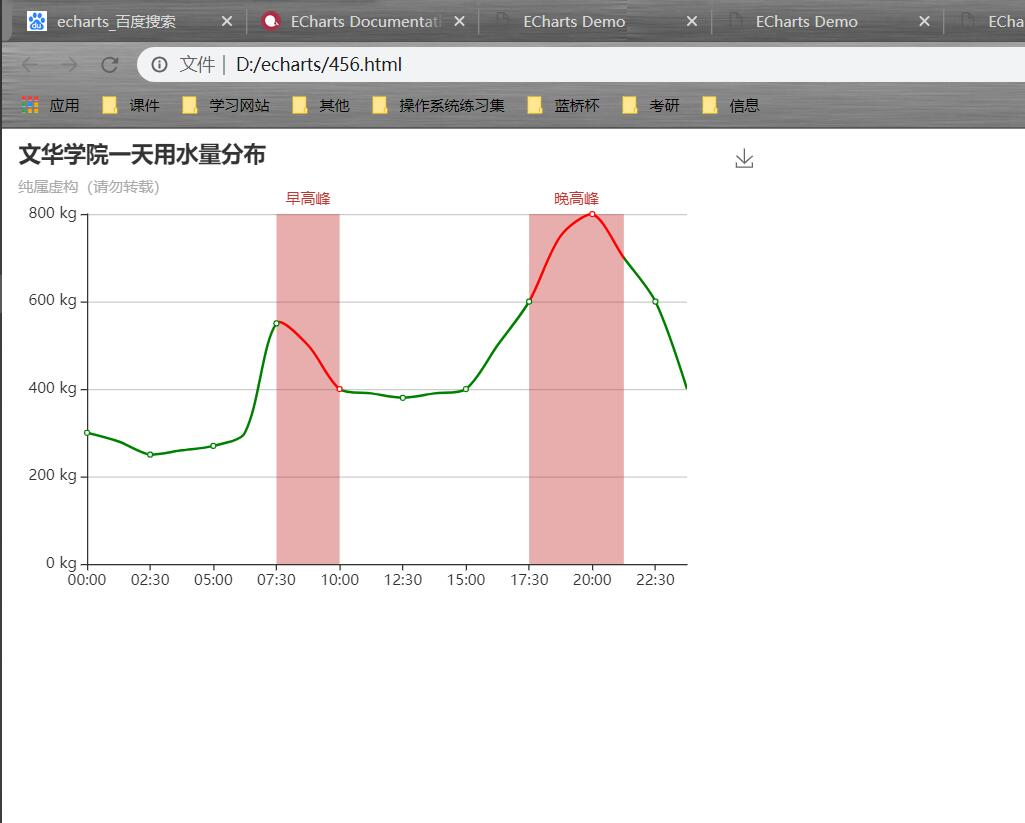1025x823 pixels.
Task: Open the 学习网站 bookmark folder
Action: click(x=226, y=105)
